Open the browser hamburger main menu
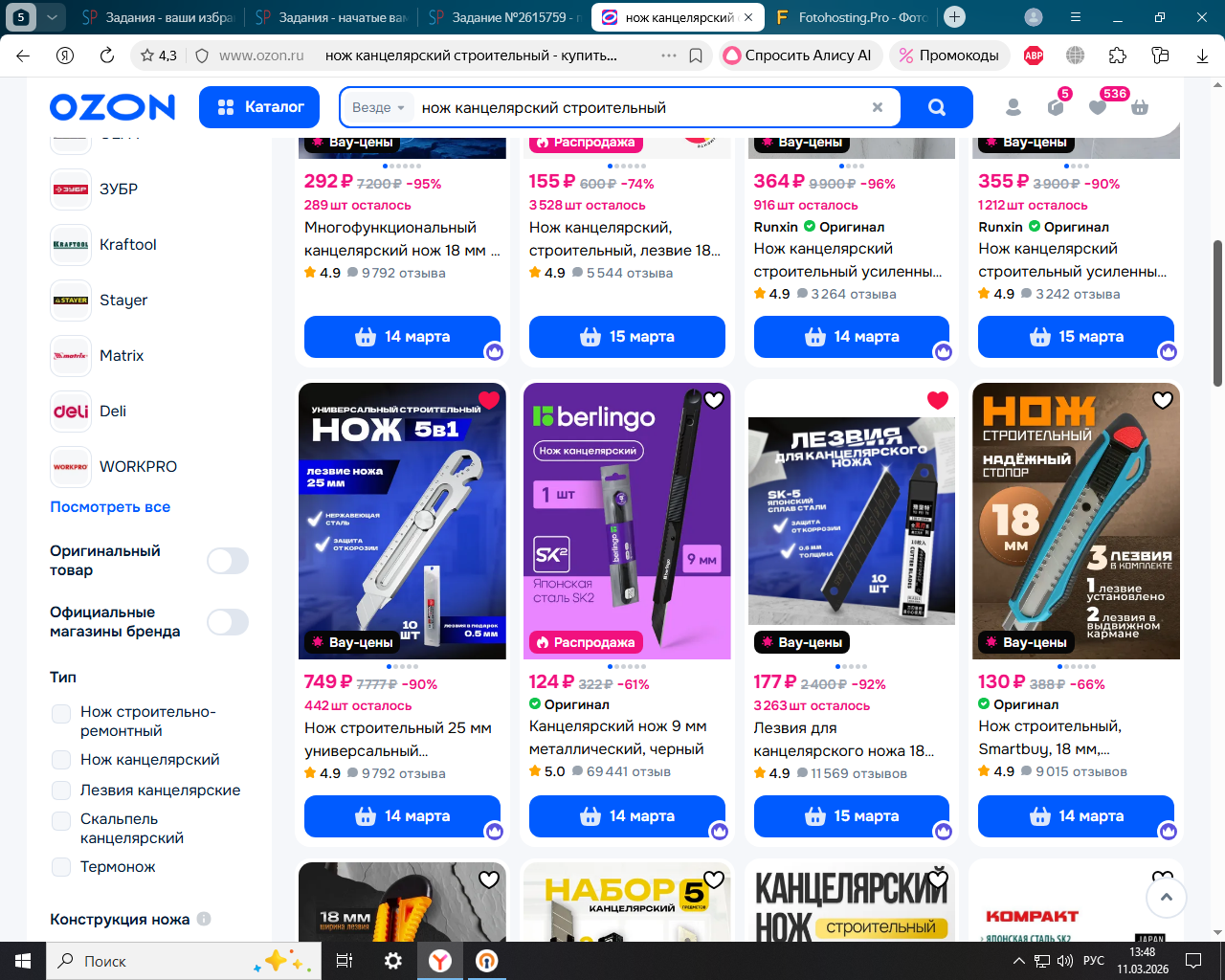The height and width of the screenshot is (980, 1225). pos(1076,17)
